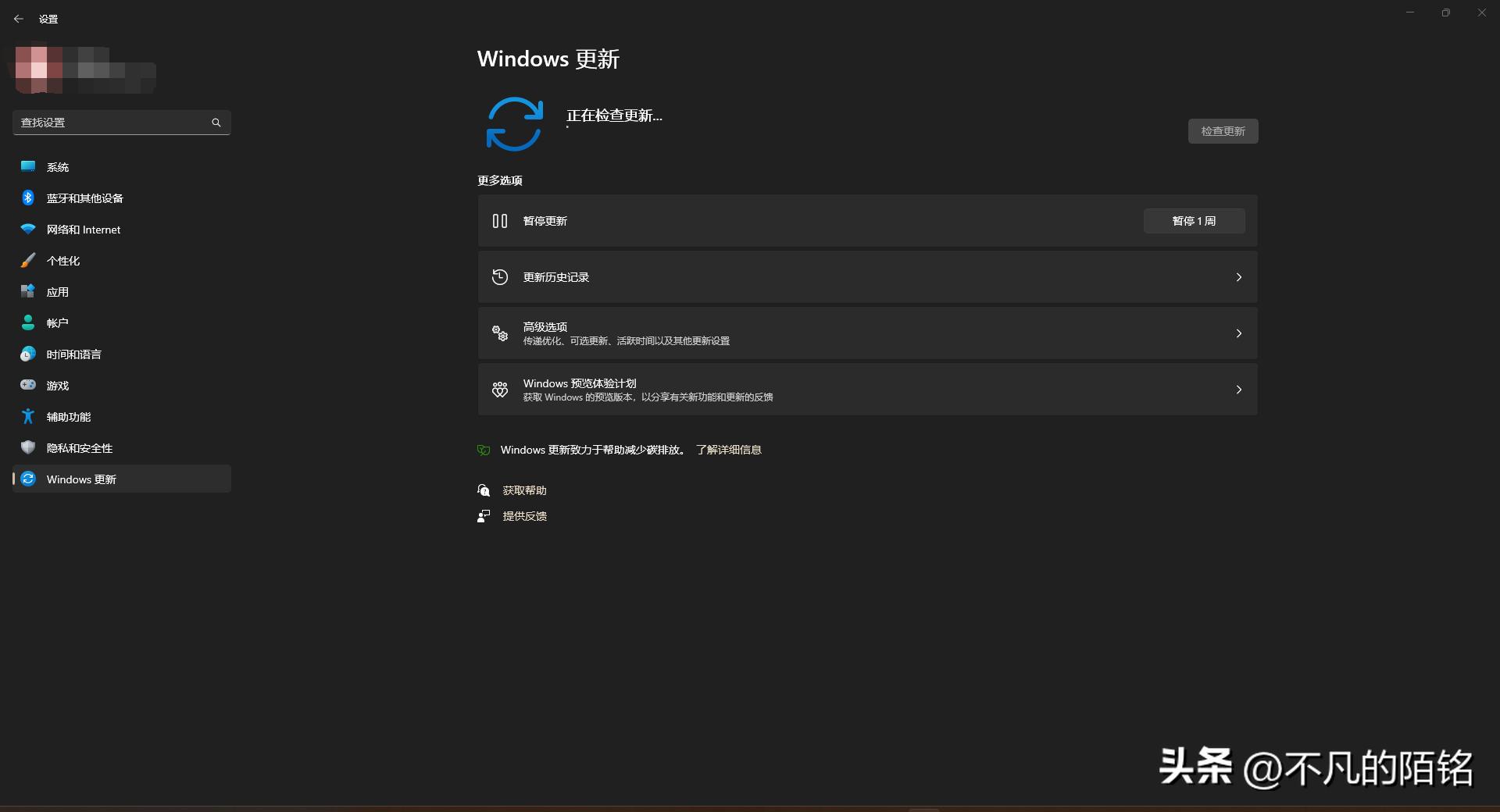Open 帐户 section
This screenshot has width=1500, height=812.
(x=121, y=322)
